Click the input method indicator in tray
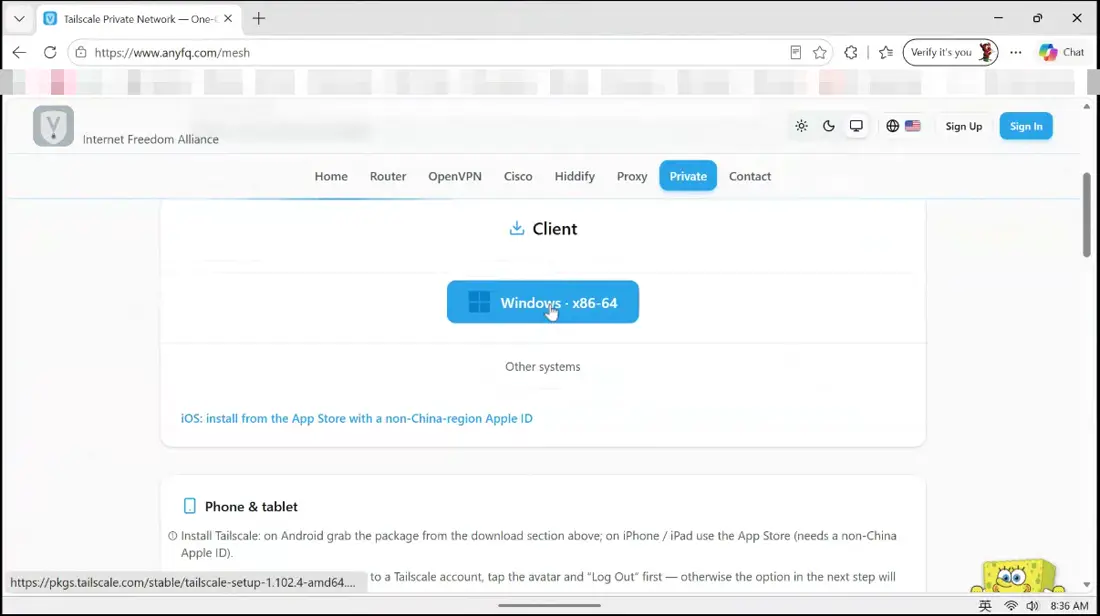 point(985,605)
